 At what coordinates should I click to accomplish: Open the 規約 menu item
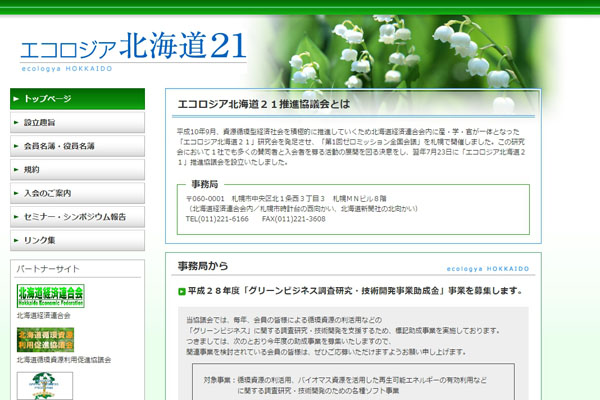pos(77,170)
